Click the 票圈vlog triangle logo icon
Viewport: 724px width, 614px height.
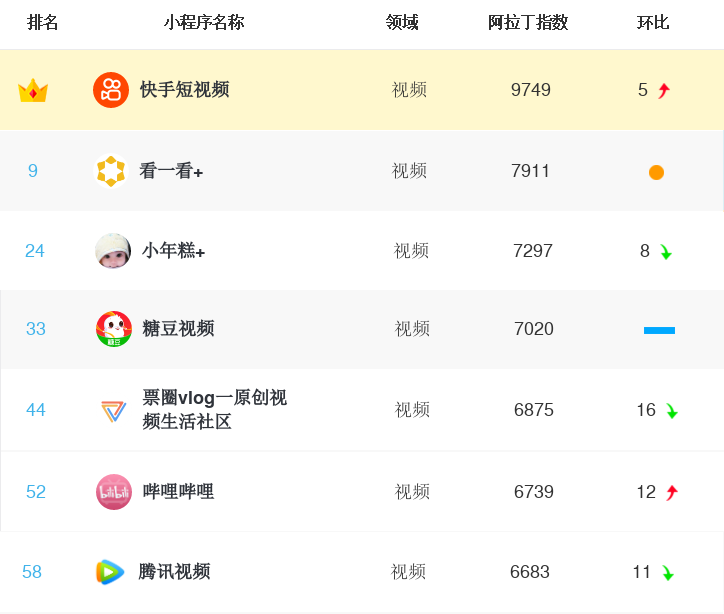(114, 411)
